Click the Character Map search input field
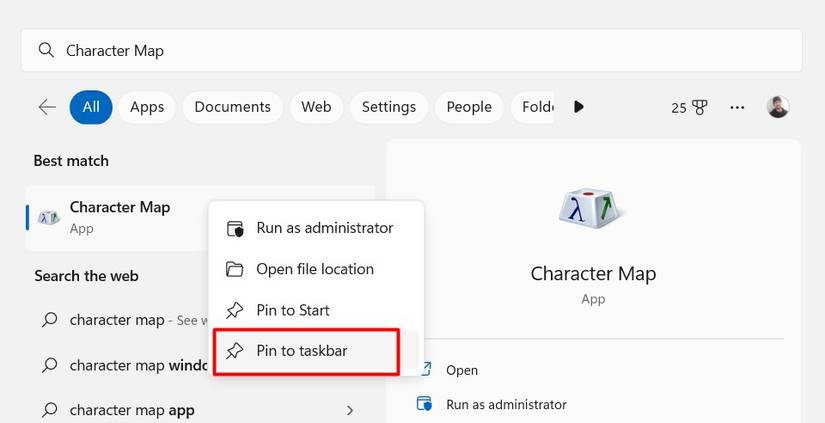This screenshot has width=825, height=423. 411,51
